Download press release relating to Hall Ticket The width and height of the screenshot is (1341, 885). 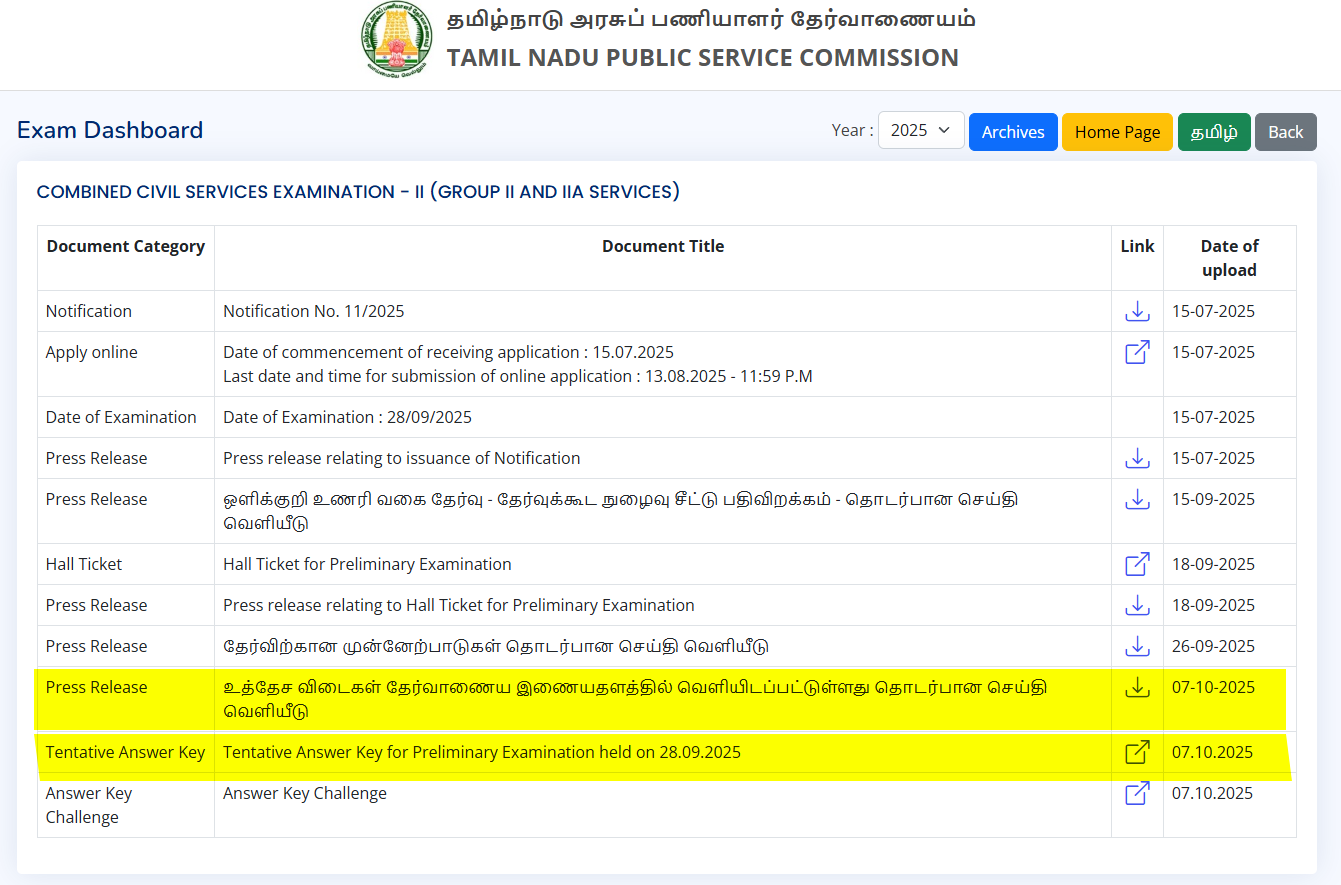click(1137, 605)
